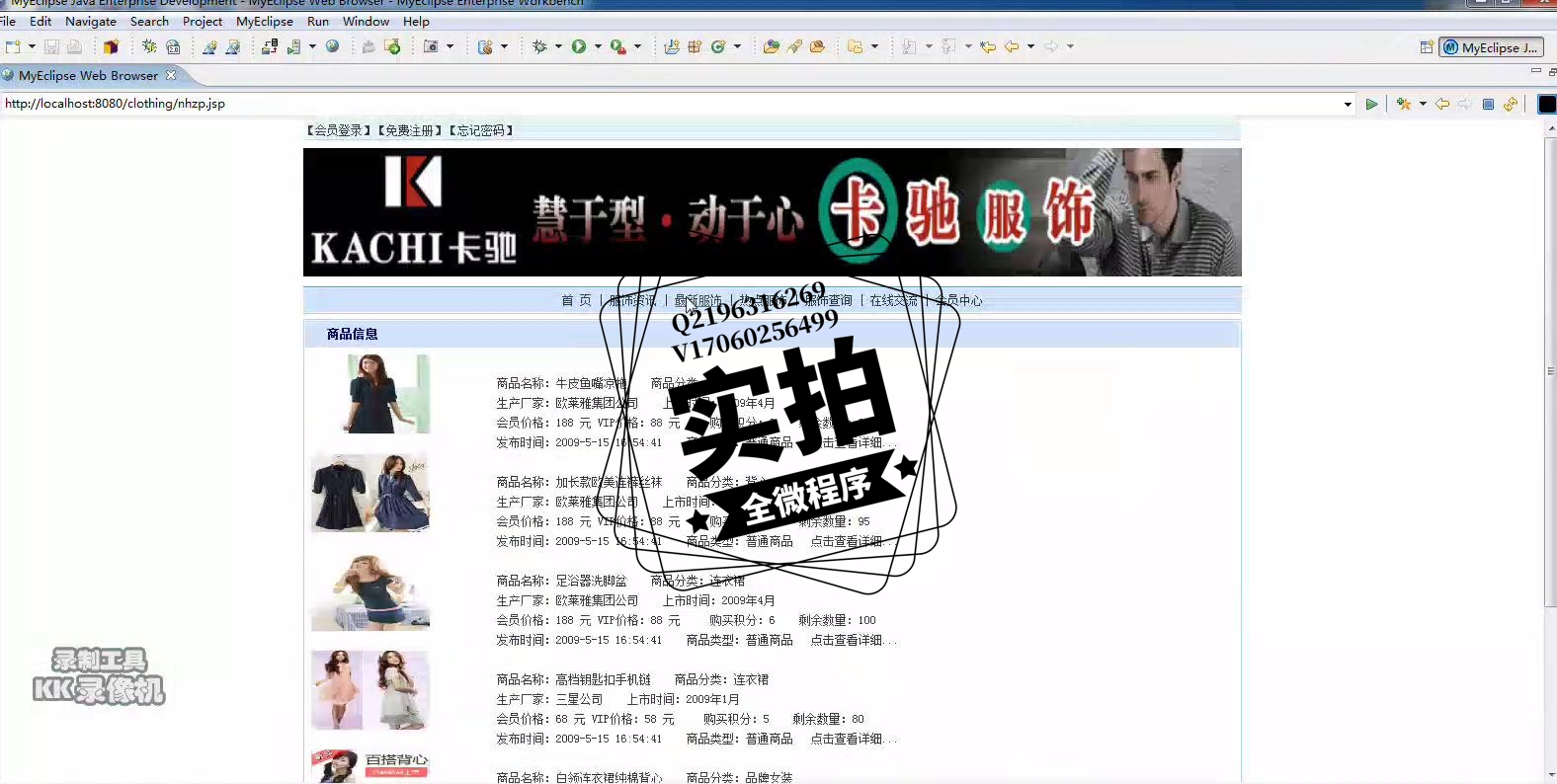Screen dimensions: 1557x784
Task: Click the Open Perspective icon
Action: coord(1427,46)
